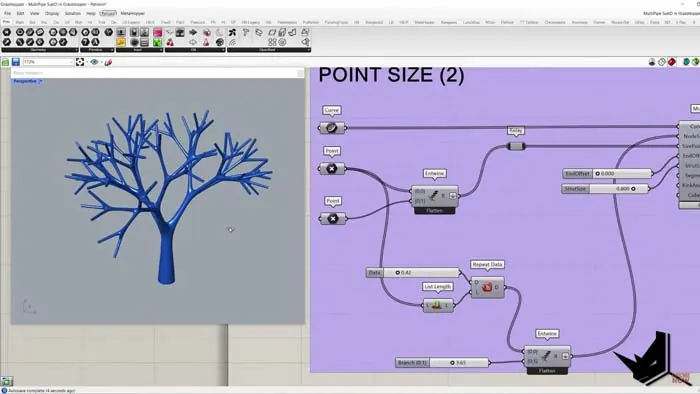The height and width of the screenshot is (394, 700).
Task: Select the red flask icon in Util group
Action: 206,42
